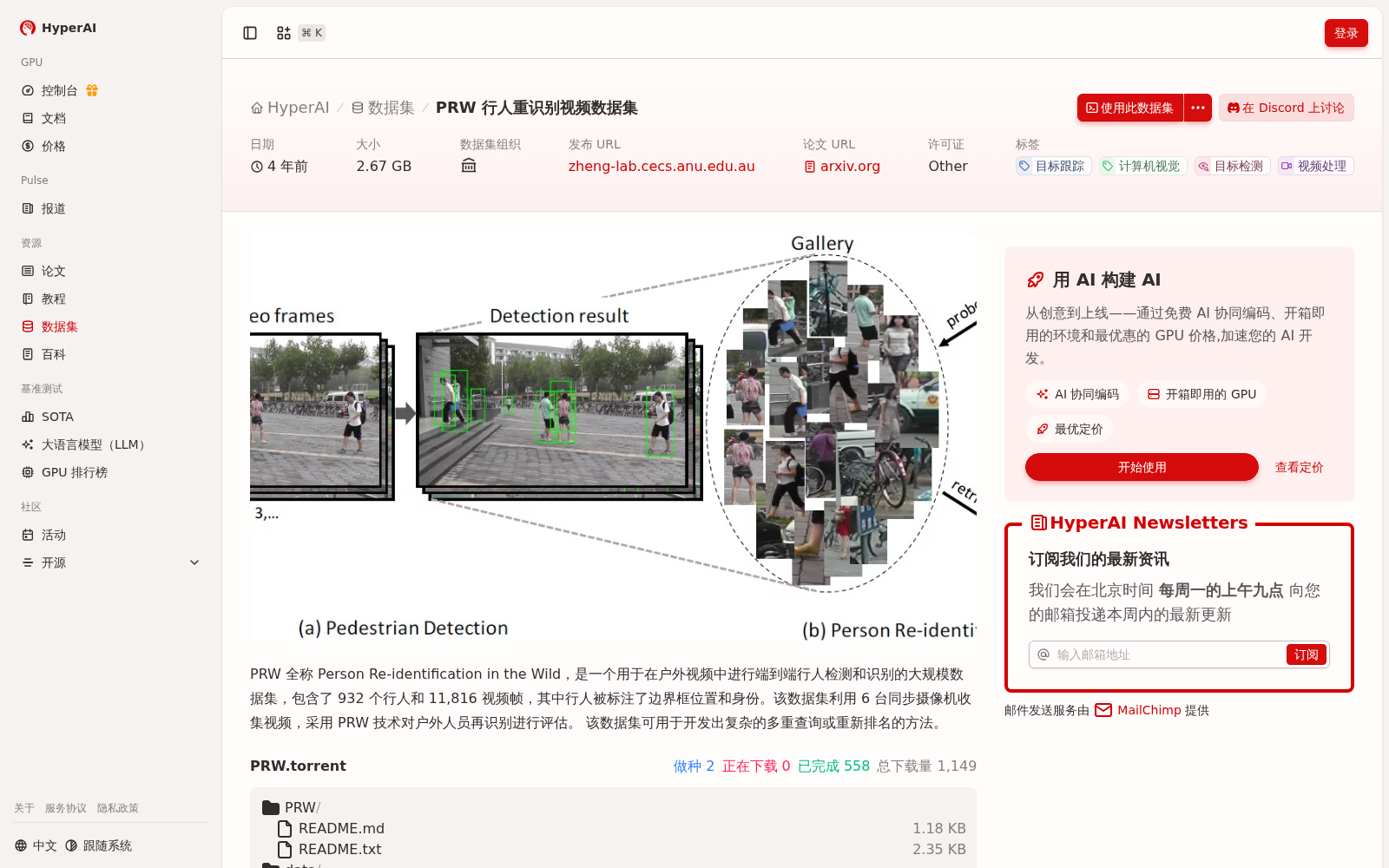Image resolution: width=1389 pixels, height=868 pixels.
Task: Open 查看定价 link
Action: [1299, 467]
